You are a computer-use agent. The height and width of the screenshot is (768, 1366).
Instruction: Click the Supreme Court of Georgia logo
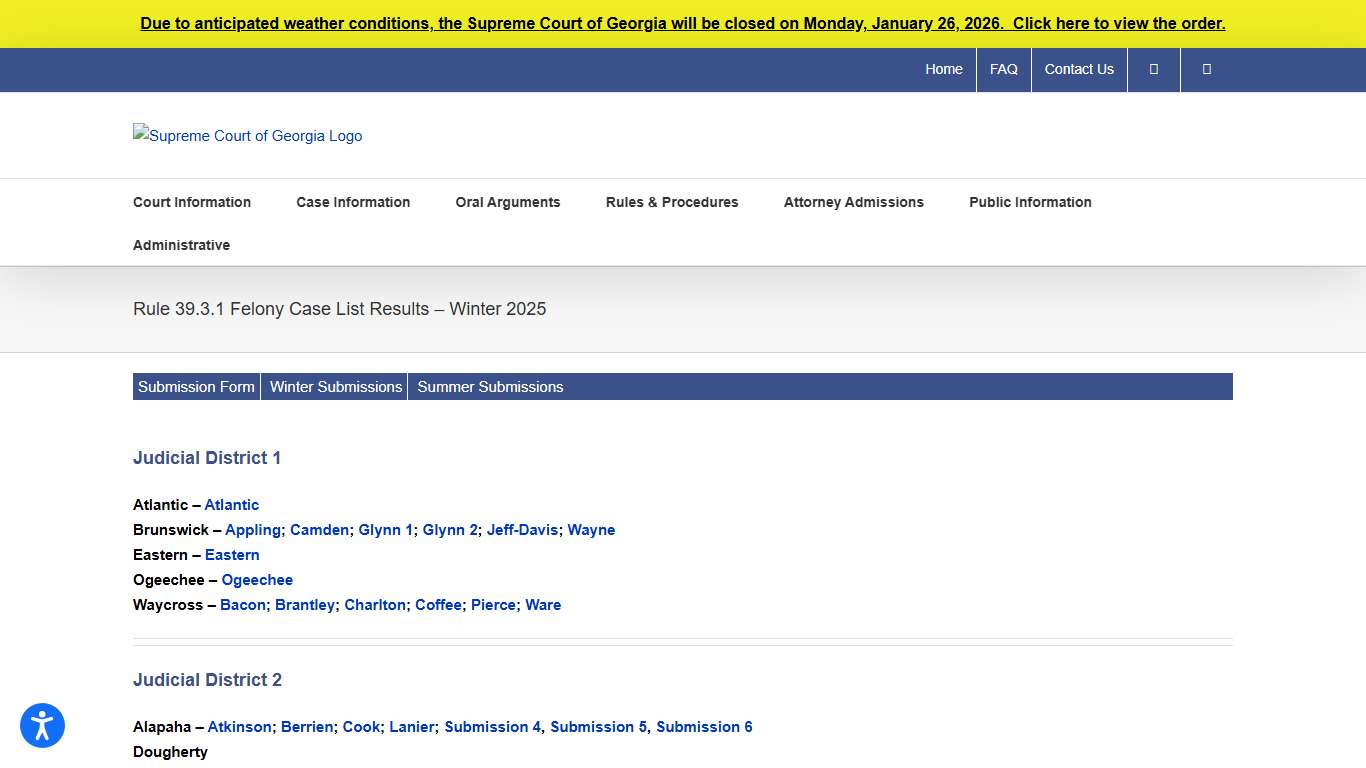pos(247,135)
